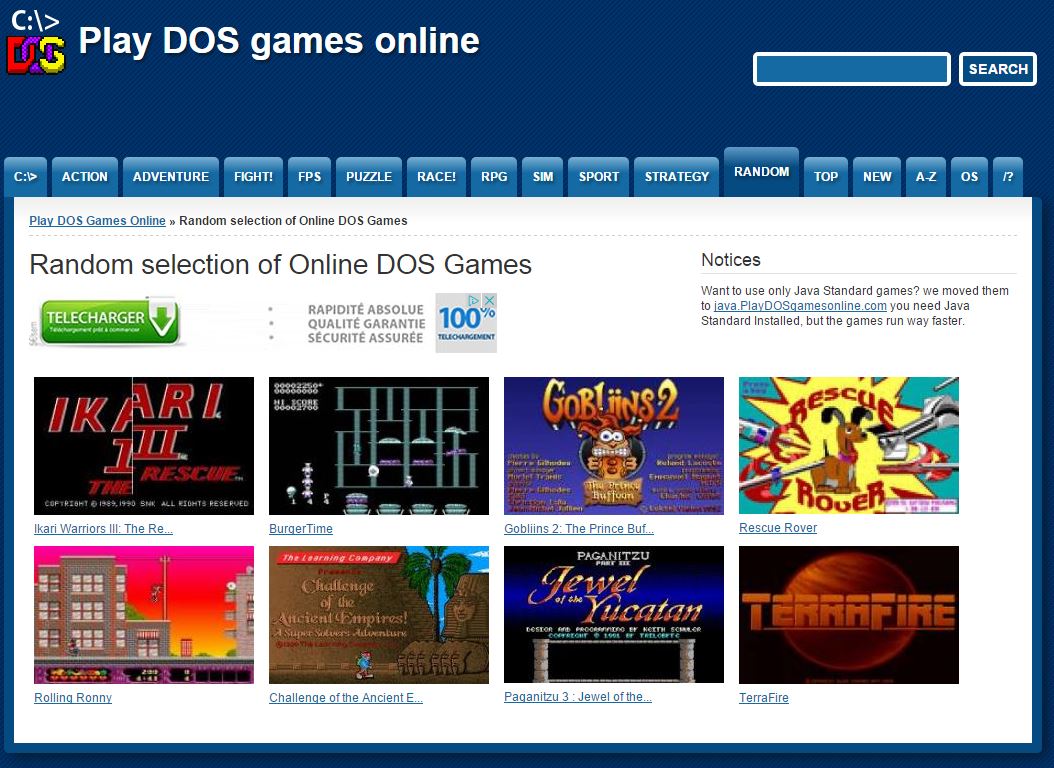The image size is (1054, 768).
Task: Open the Gobliins 2 game thumbnail
Action: coord(614,445)
